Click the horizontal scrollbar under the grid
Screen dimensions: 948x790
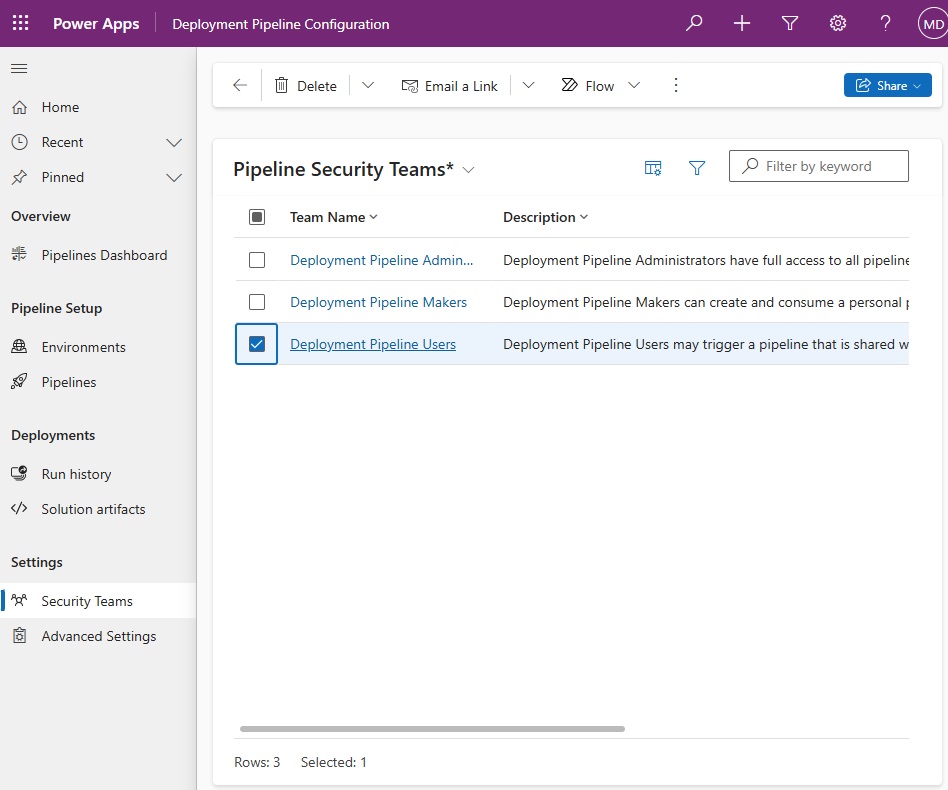[x=432, y=729]
